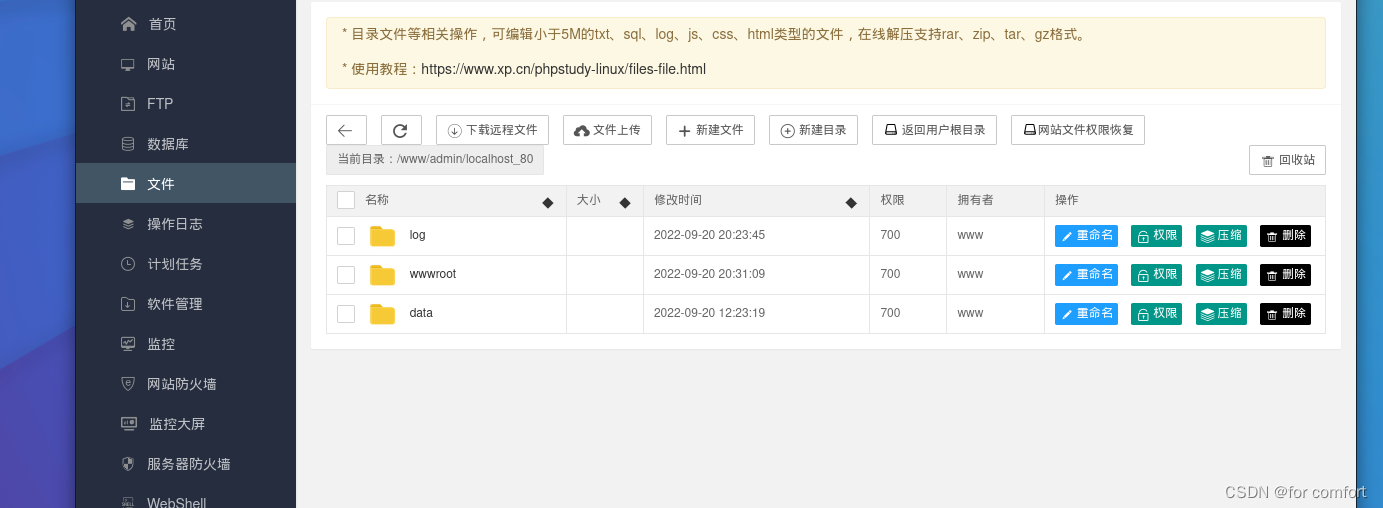The width and height of the screenshot is (1383, 508).
Task: Open the log folder icon
Action: pos(382,236)
